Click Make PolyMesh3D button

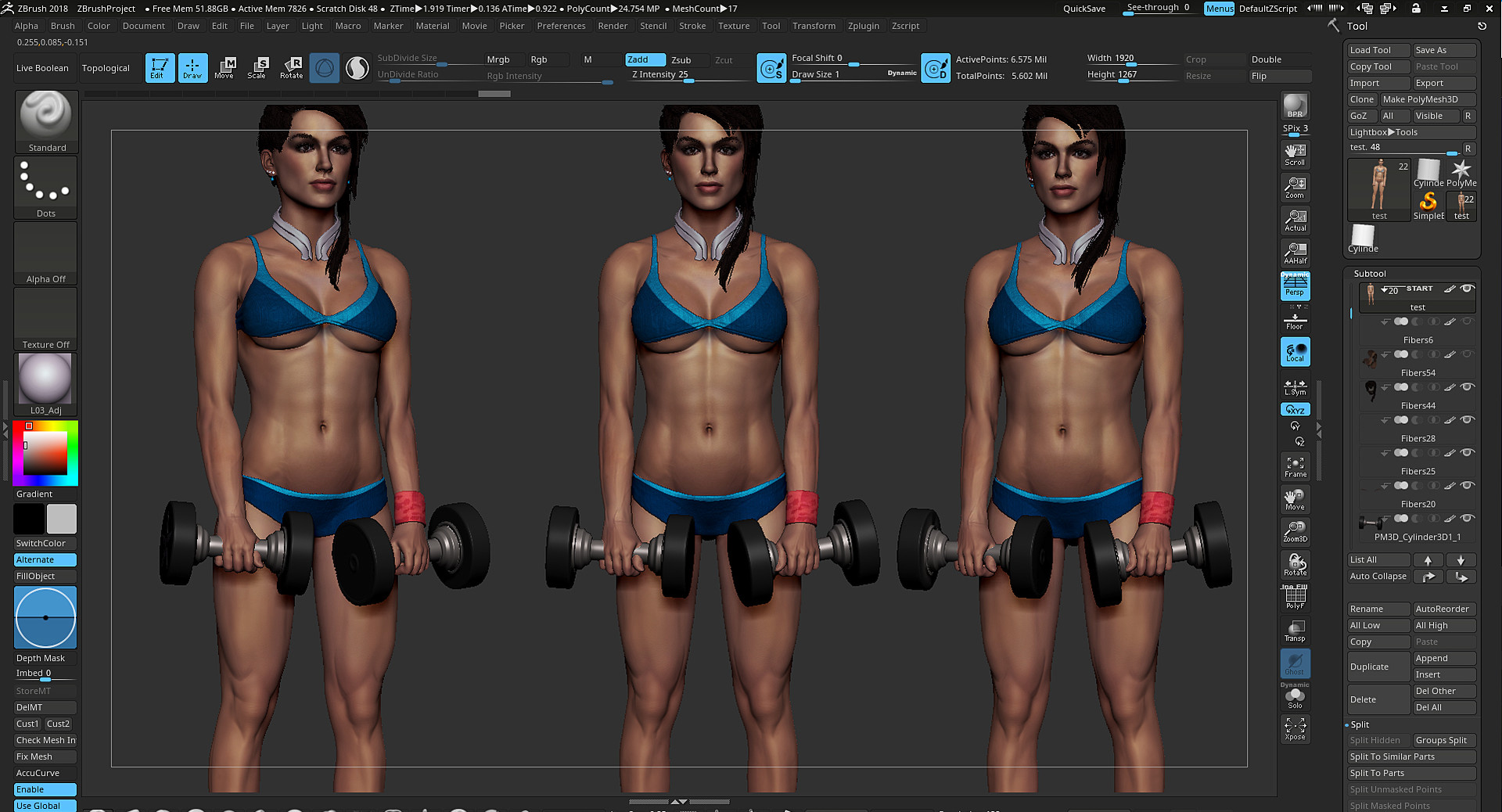coord(1428,99)
